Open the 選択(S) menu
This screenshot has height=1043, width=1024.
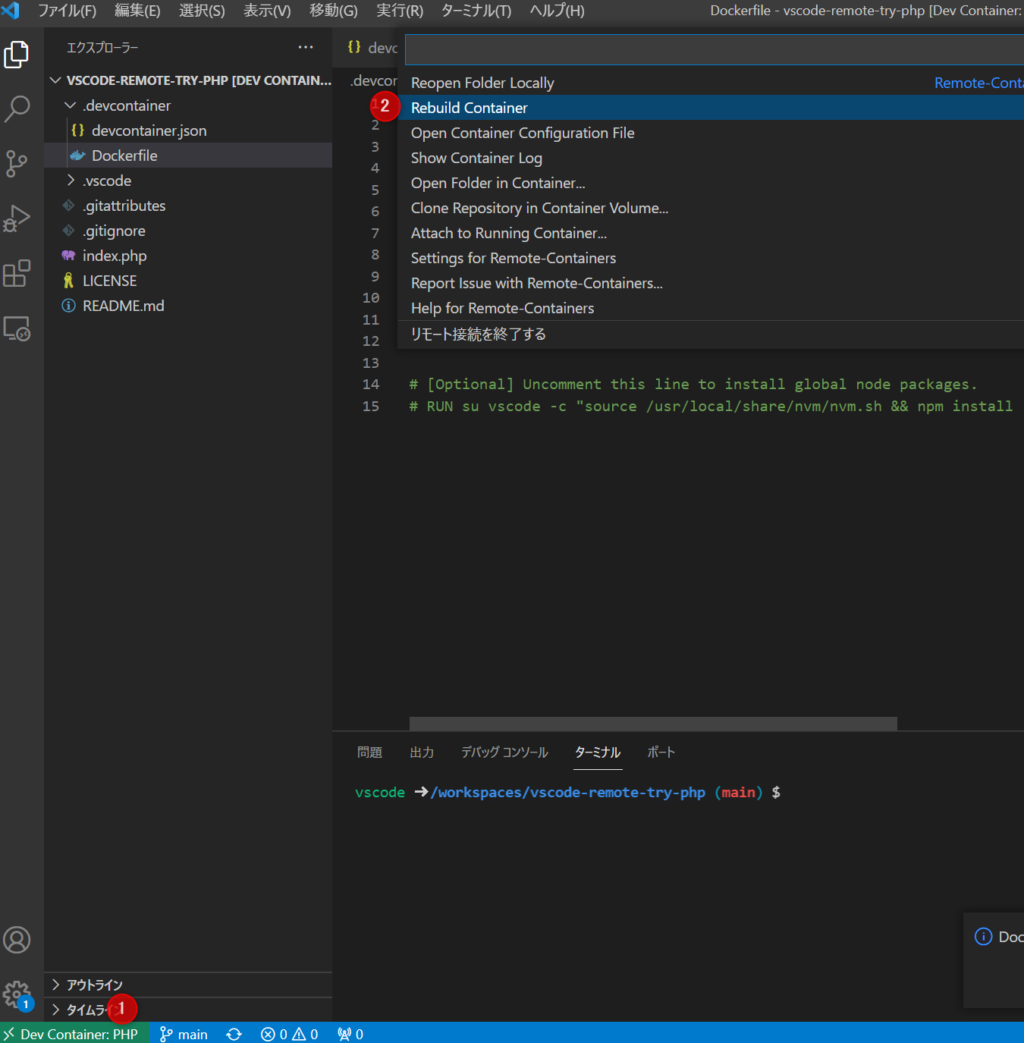point(202,11)
